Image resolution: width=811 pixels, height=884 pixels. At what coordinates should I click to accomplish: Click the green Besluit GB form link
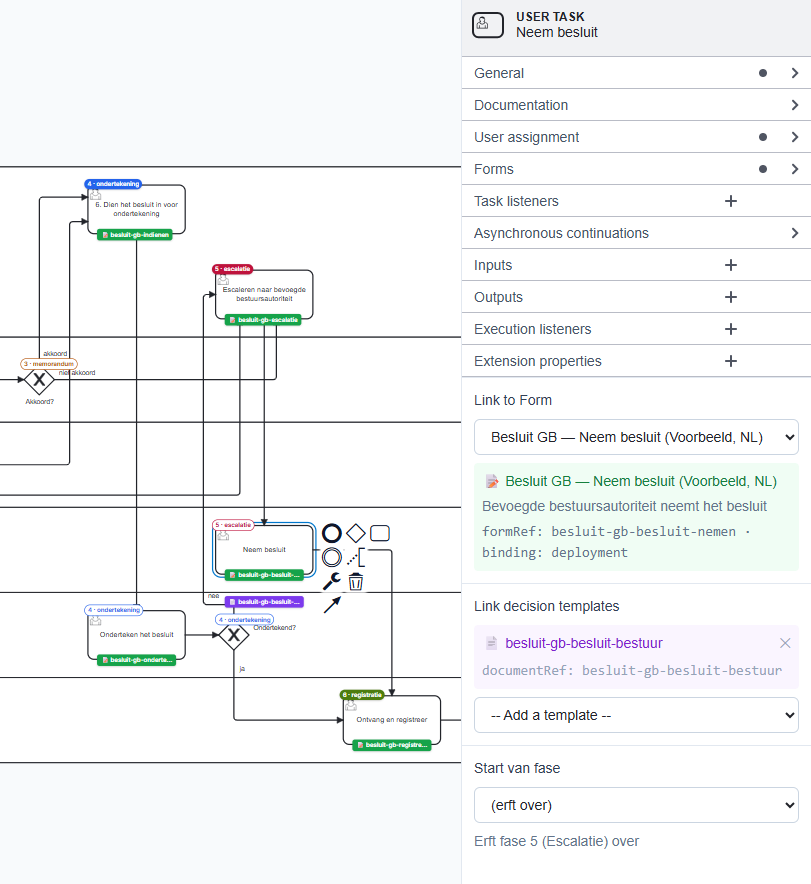(x=641, y=481)
